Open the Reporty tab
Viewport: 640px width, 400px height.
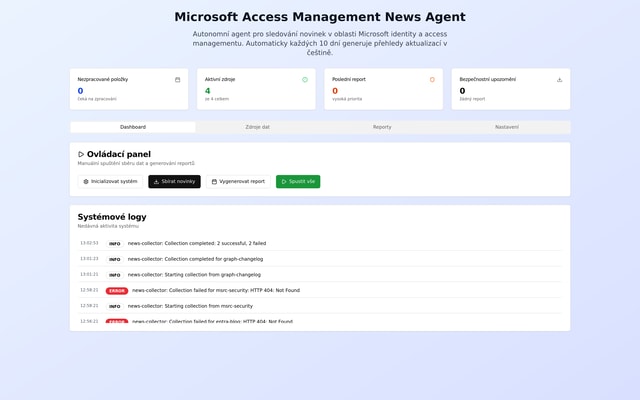tap(382, 127)
